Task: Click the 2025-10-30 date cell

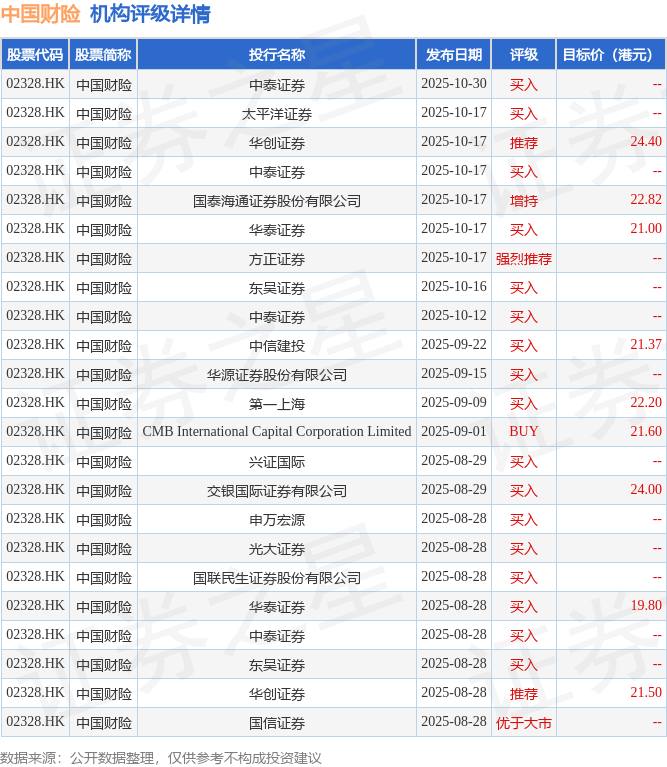Action: (454, 84)
